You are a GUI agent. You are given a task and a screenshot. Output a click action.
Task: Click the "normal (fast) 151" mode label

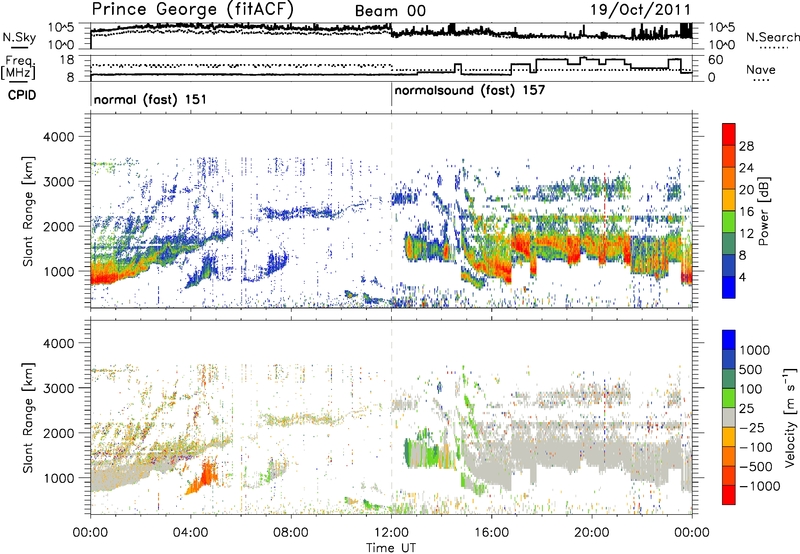pos(150,99)
